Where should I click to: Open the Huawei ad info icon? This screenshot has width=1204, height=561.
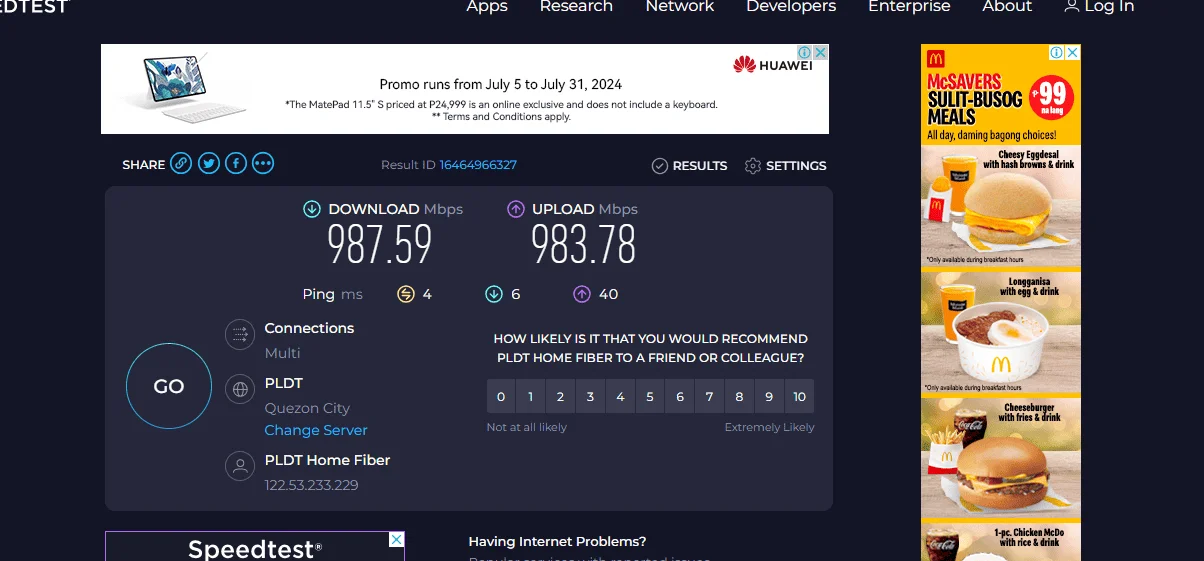coord(804,52)
